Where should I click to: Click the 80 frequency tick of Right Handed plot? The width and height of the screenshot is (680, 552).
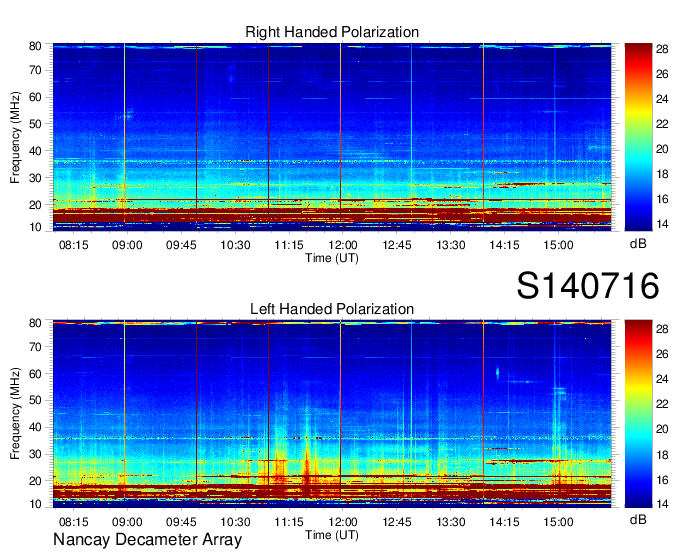35,46
